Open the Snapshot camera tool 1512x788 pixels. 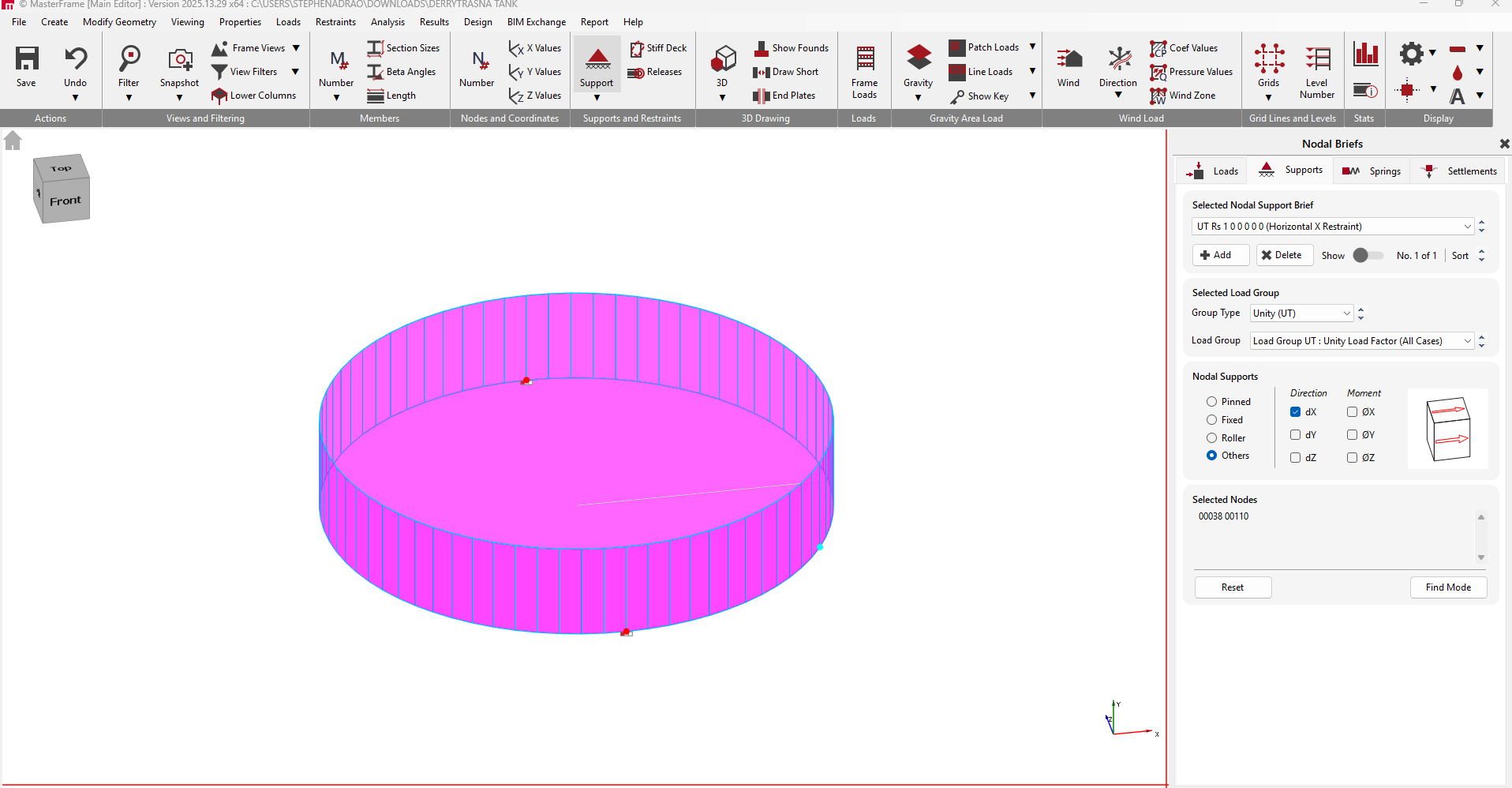(179, 59)
